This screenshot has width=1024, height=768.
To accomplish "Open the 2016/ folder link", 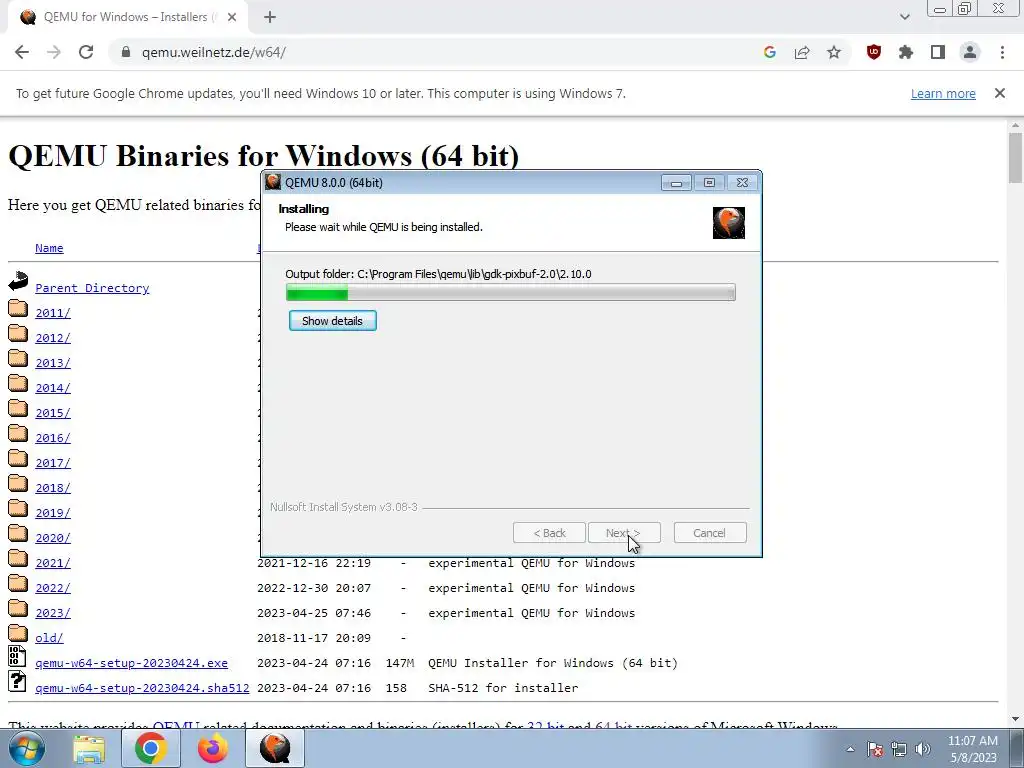I will [x=53, y=438].
